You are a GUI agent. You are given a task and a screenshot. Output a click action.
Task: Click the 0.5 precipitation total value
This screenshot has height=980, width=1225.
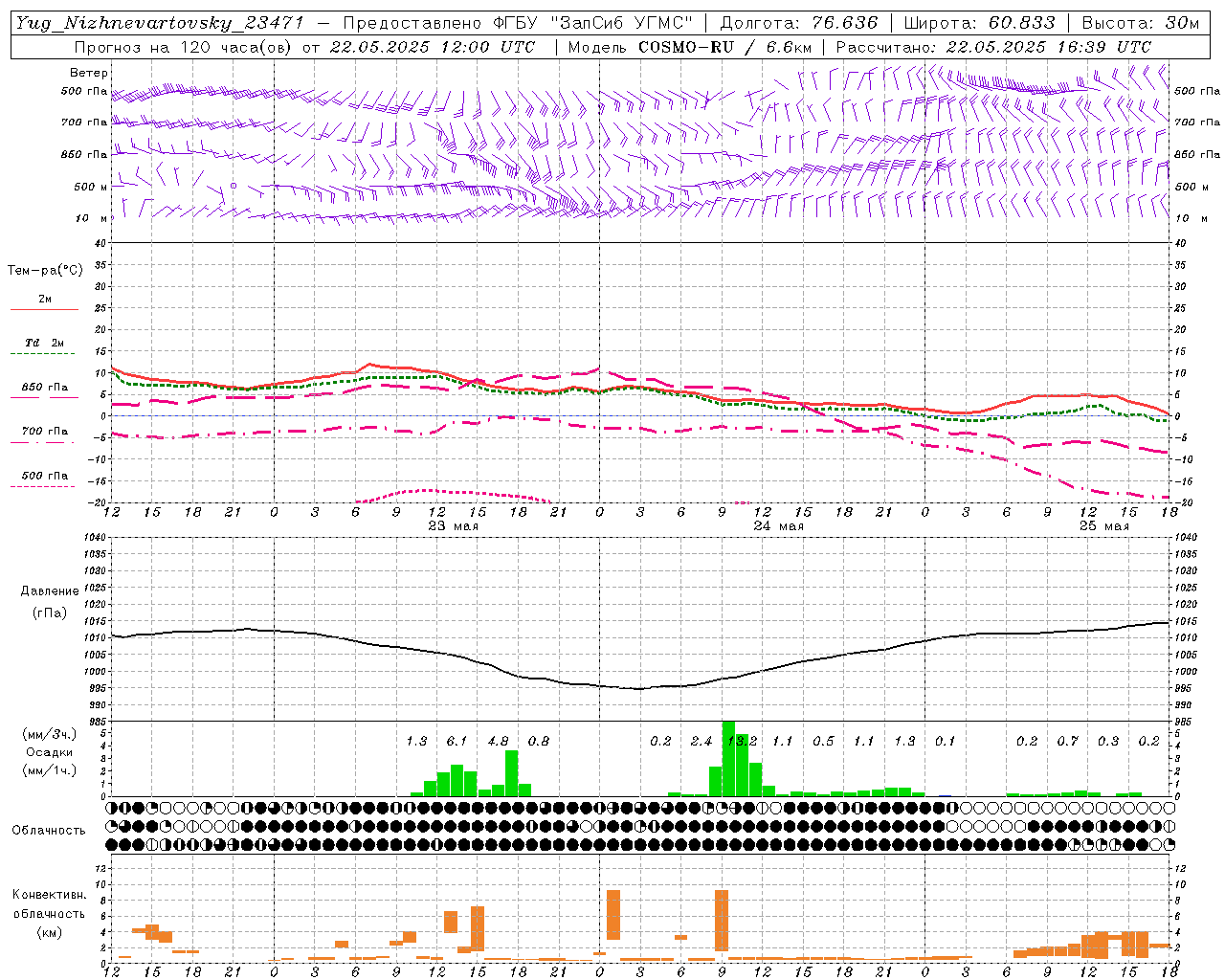(x=823, y=742)
